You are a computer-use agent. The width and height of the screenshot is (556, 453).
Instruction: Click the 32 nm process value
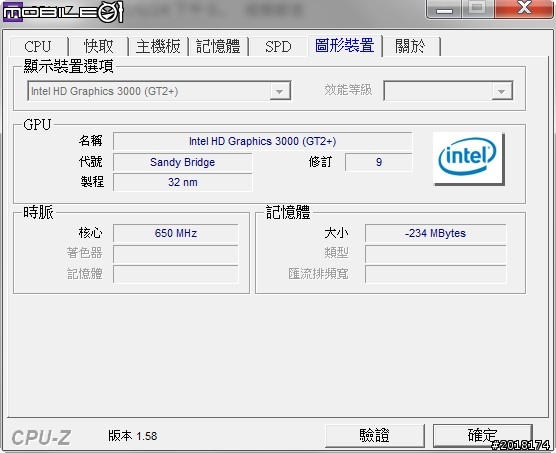183,182
